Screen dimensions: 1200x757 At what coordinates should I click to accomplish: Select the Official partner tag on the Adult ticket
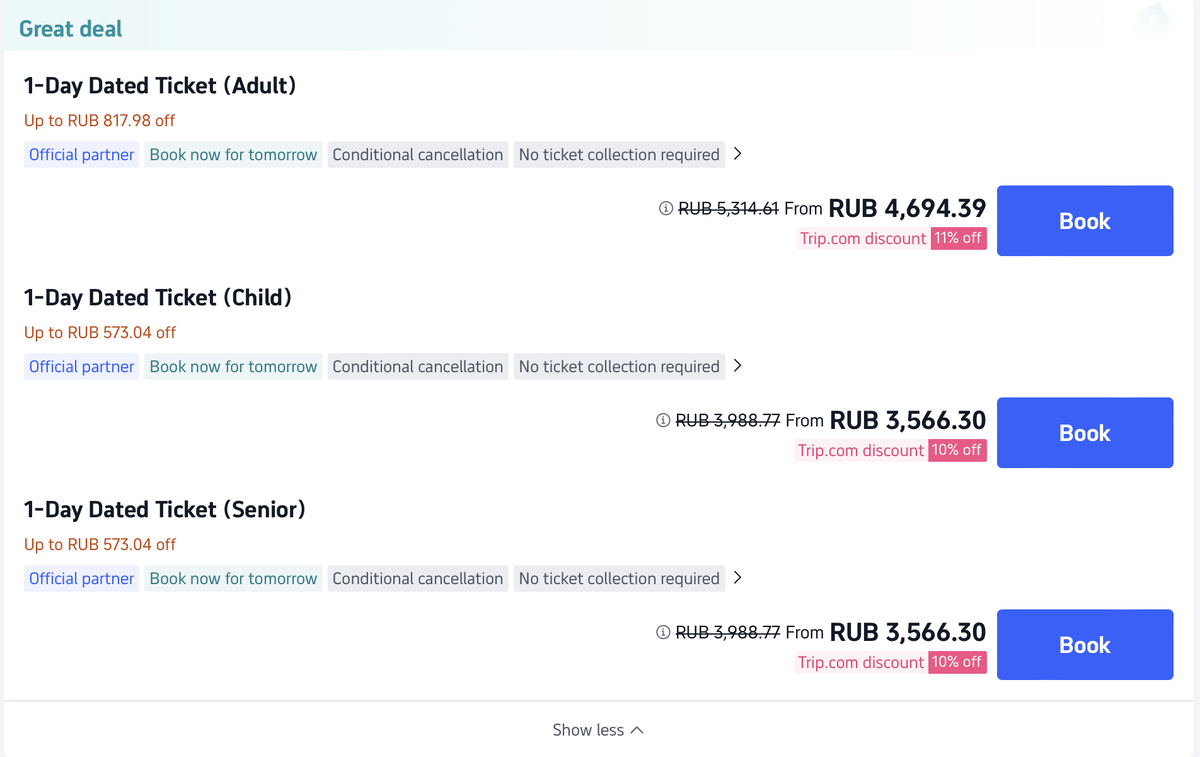coord(80,154)
